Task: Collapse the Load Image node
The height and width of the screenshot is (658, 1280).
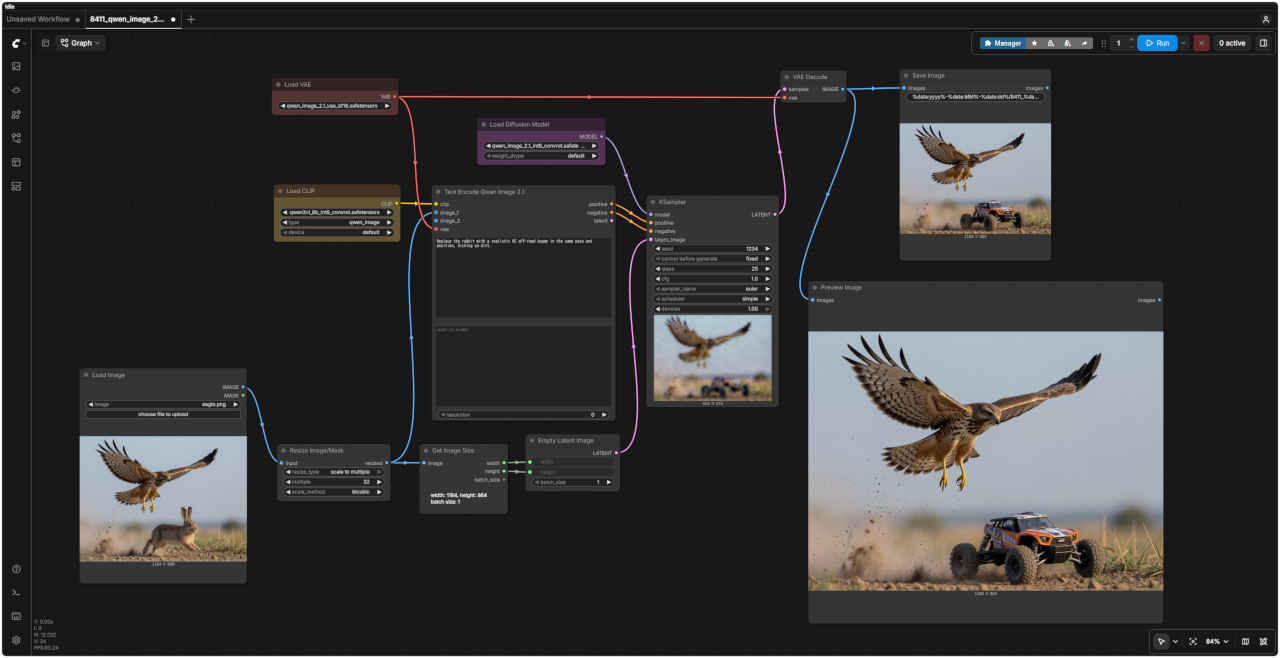Action: (x=86, y=375)
